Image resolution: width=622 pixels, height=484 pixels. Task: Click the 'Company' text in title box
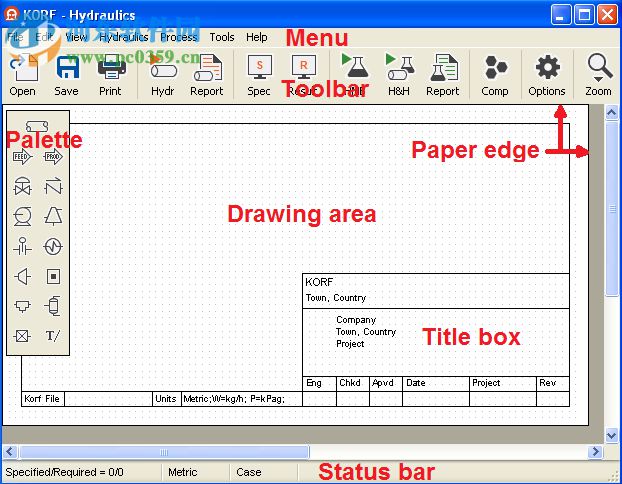(356, 320)
